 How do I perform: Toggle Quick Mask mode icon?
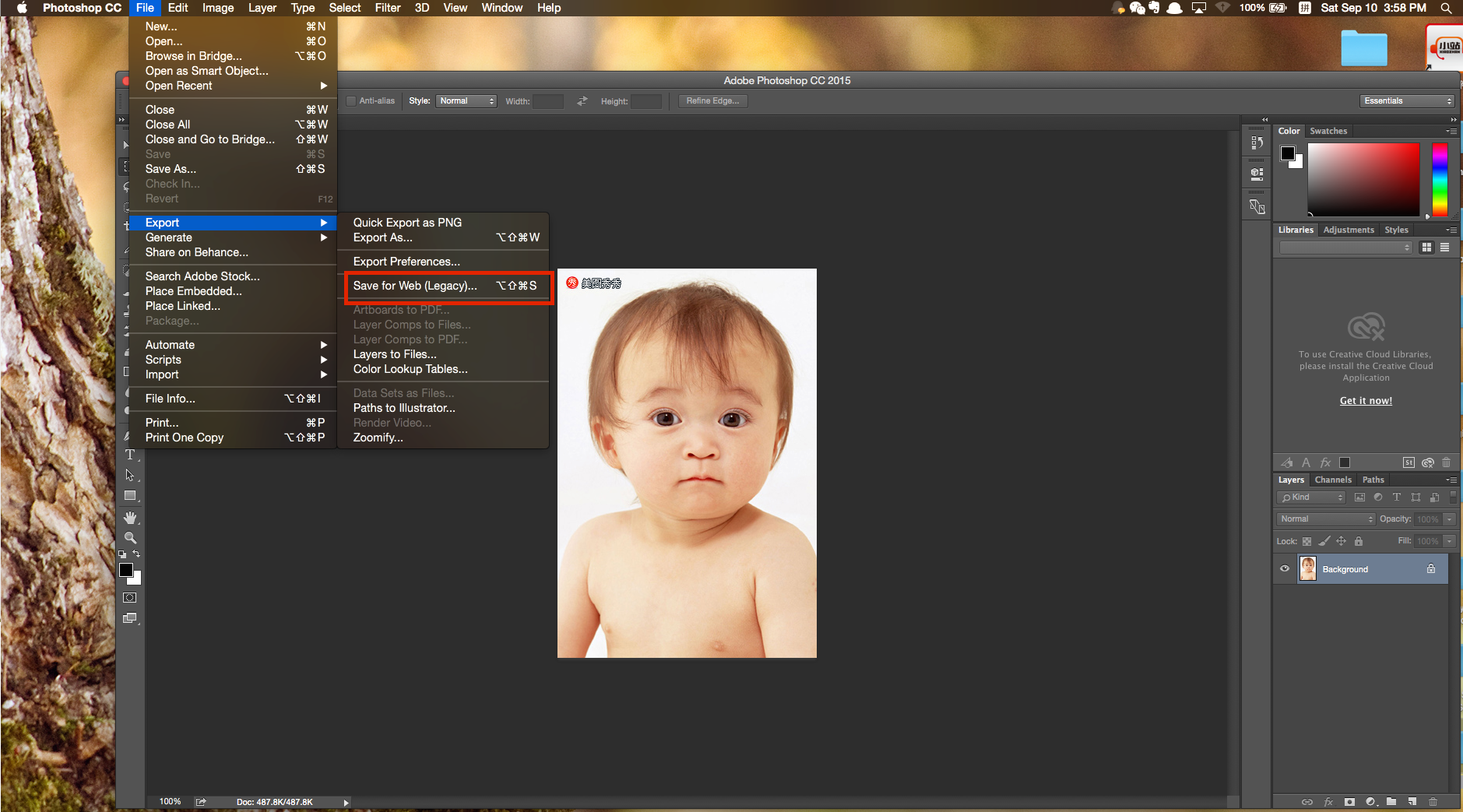(x=130, y=598)
